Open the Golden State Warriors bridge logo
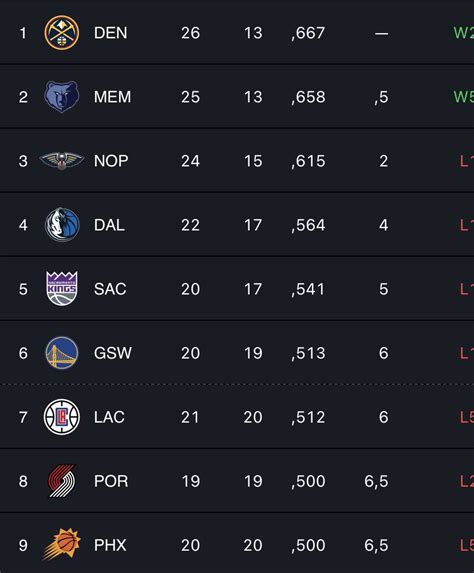474x573 pixels. click(x=62, y=353)
